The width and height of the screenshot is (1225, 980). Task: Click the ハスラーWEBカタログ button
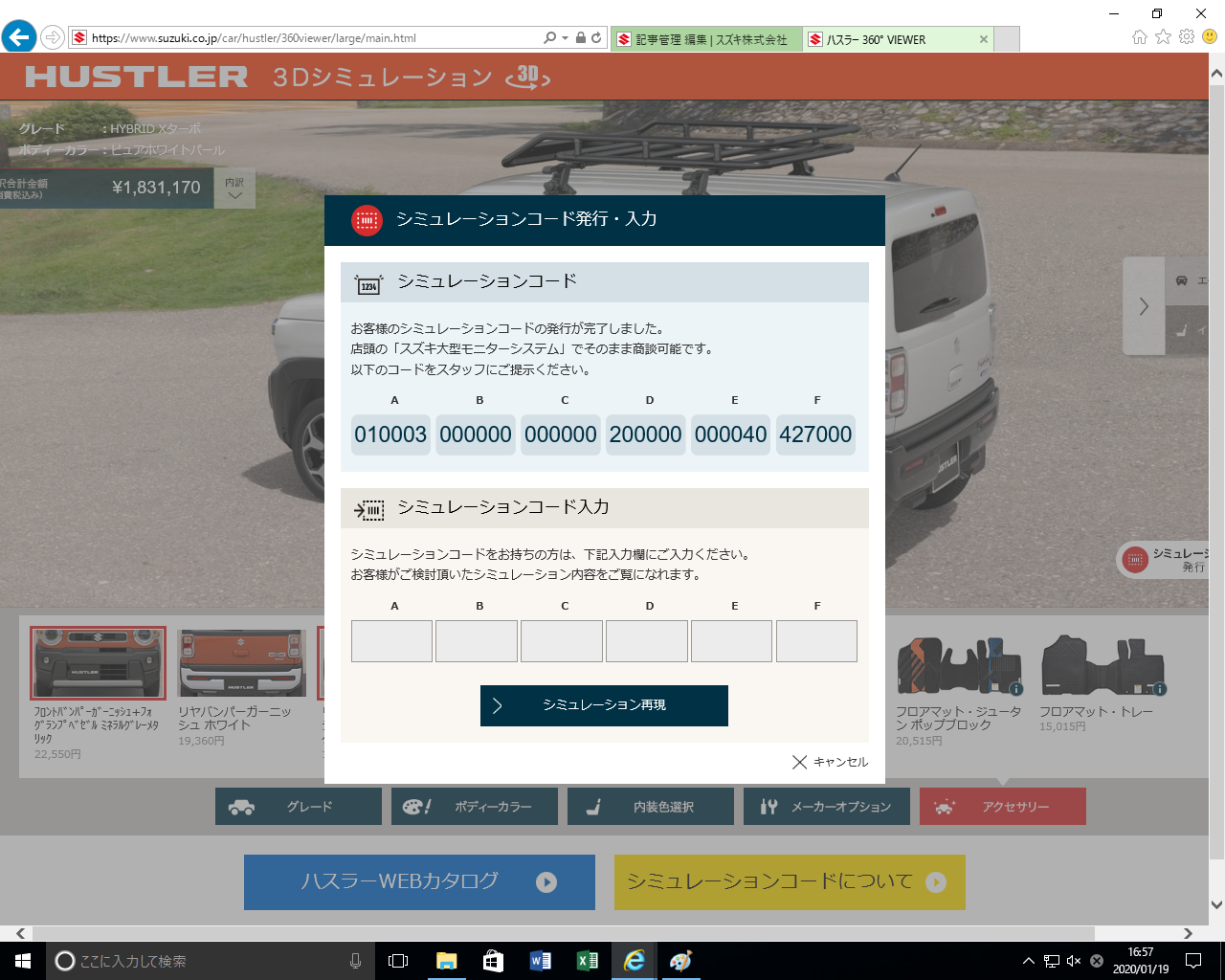(419, 882)
